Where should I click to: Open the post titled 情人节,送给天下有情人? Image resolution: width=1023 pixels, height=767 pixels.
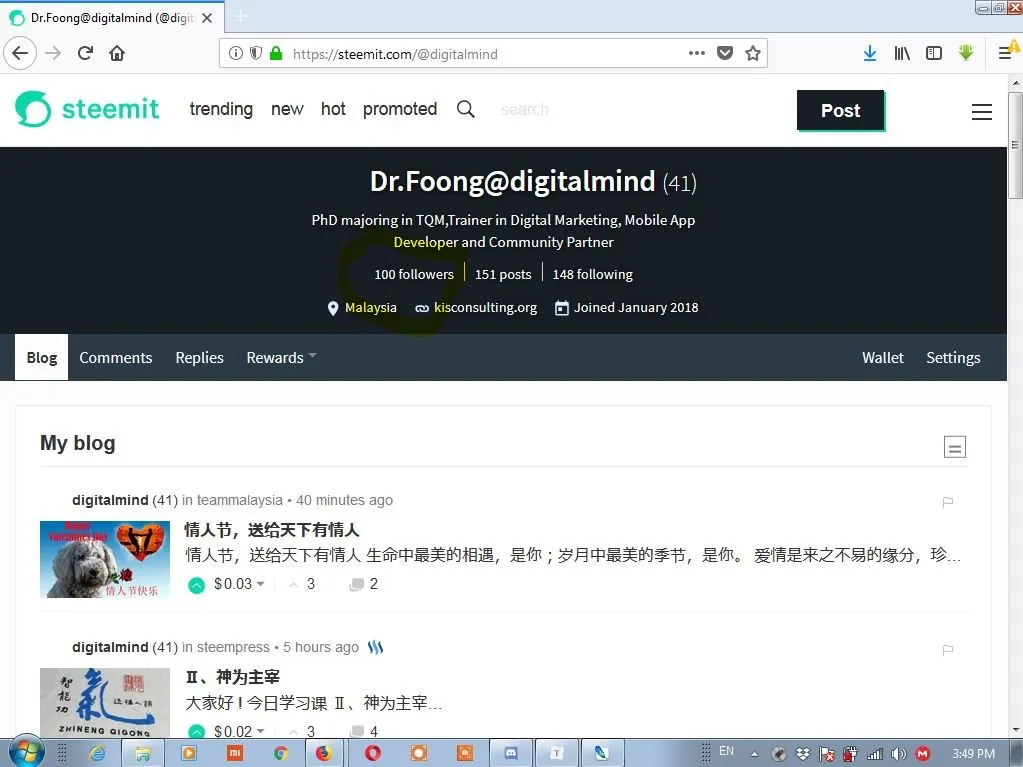271,530
